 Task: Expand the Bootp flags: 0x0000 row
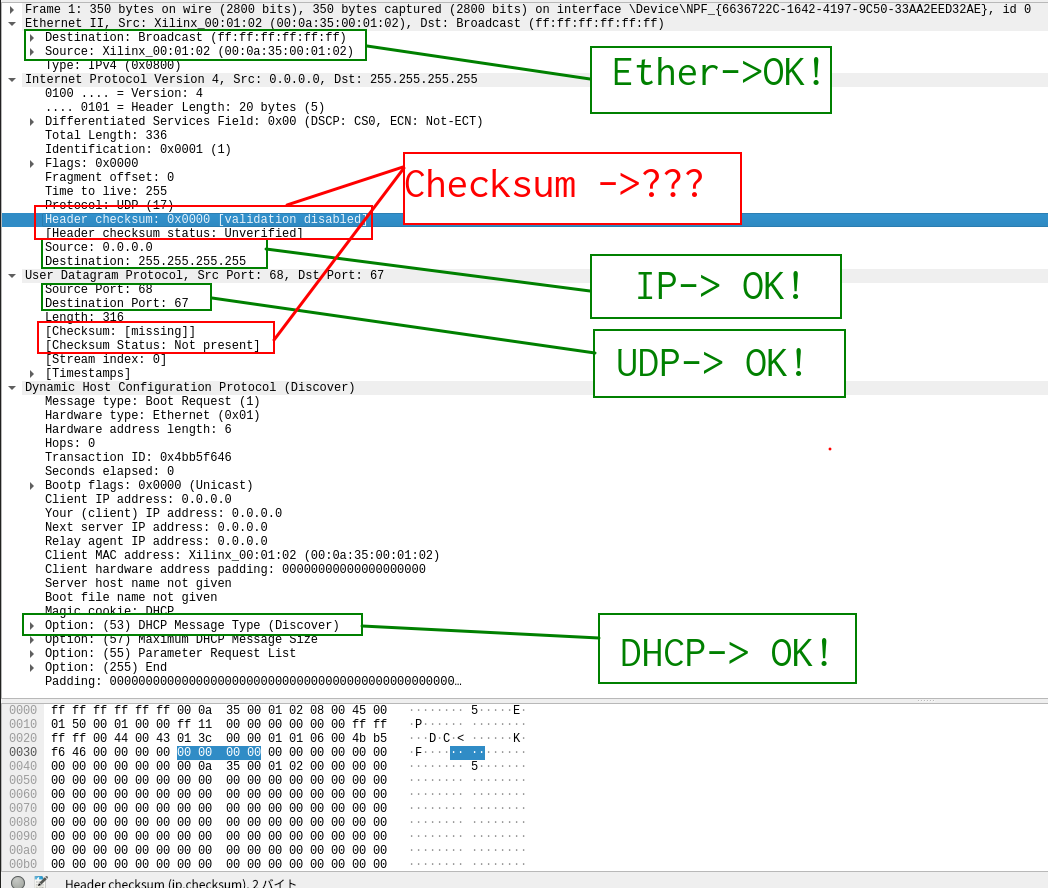pyautogui.click(x=31, y=485)
